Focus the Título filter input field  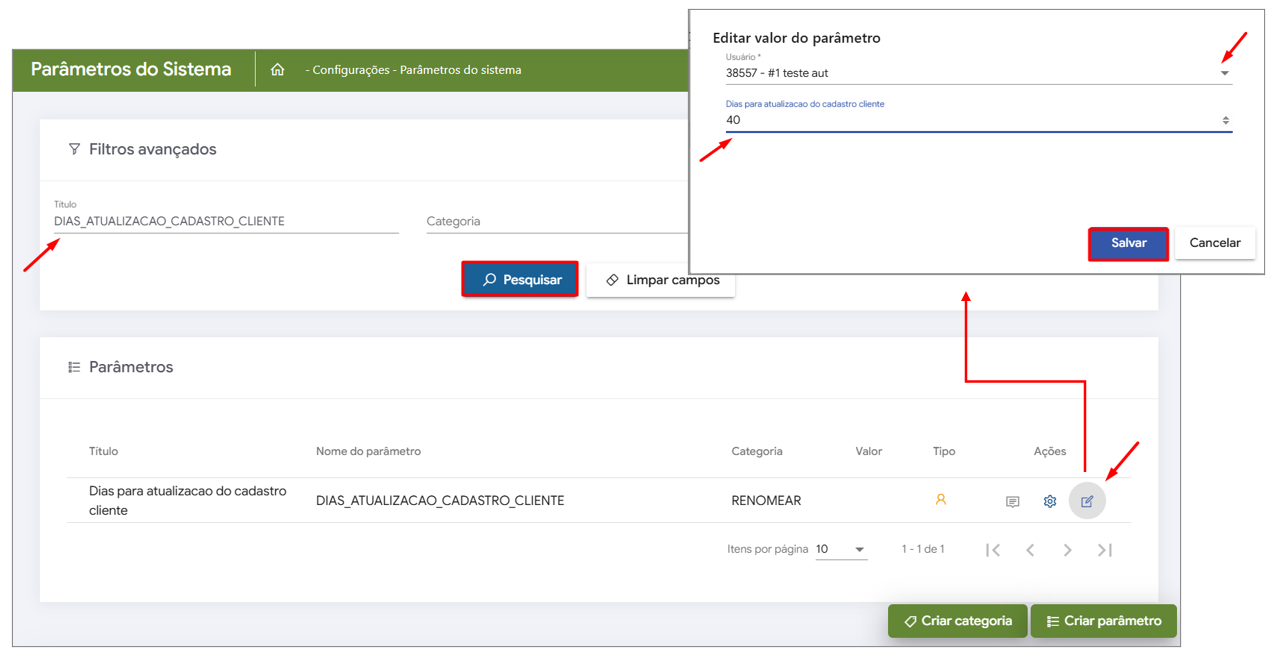point(225,221)
